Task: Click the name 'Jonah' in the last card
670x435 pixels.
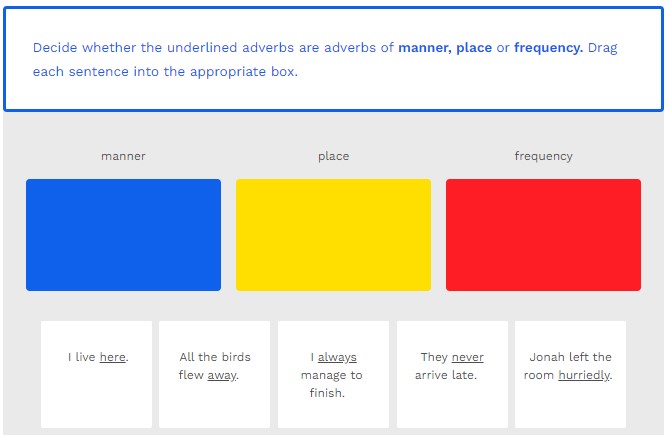Action: pyautogui.click(x=548, y=357)
